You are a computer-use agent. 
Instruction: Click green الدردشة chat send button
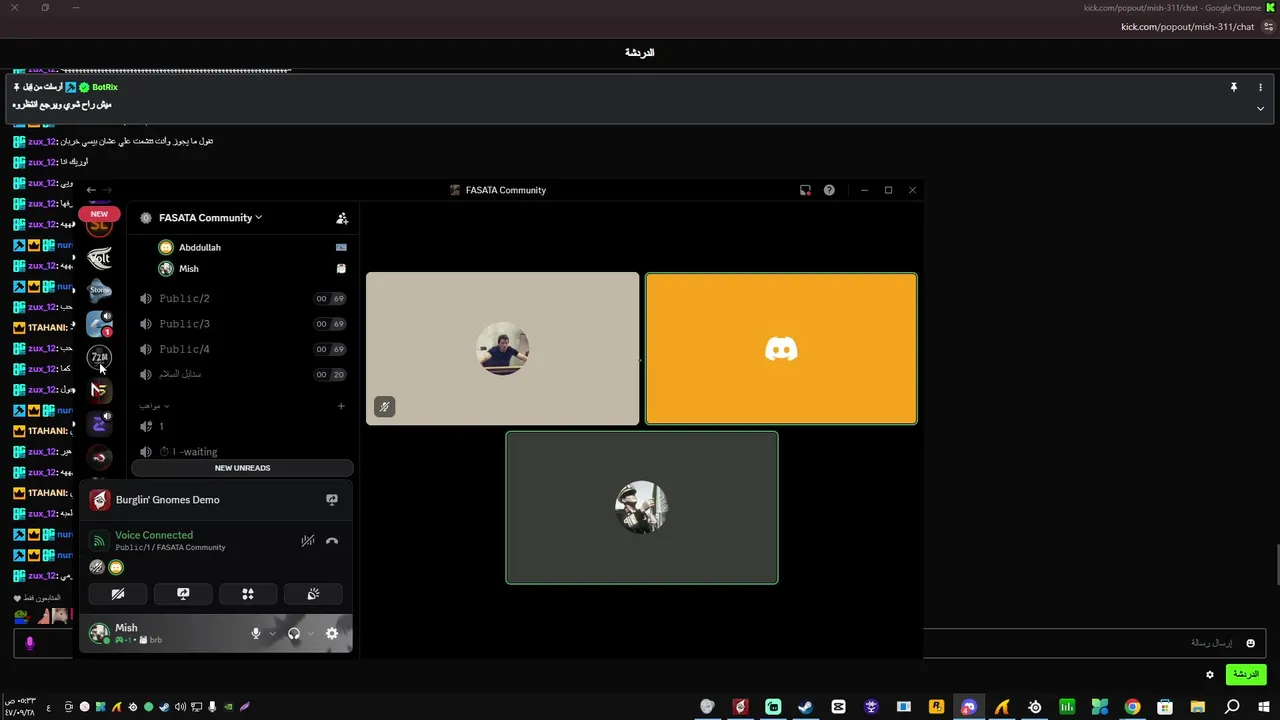point(1245,675)
